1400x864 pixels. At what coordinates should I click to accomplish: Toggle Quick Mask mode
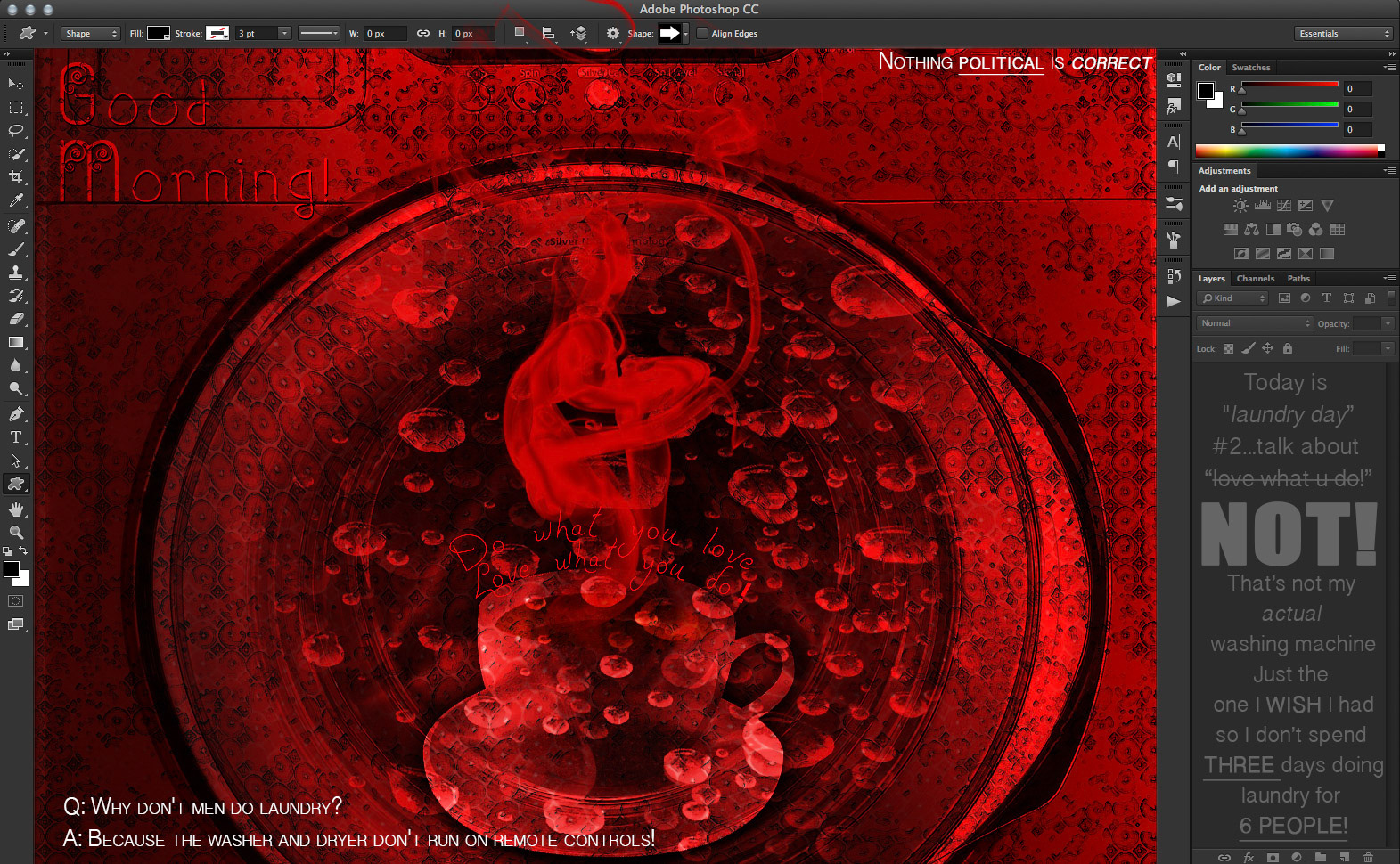point(16,601)
